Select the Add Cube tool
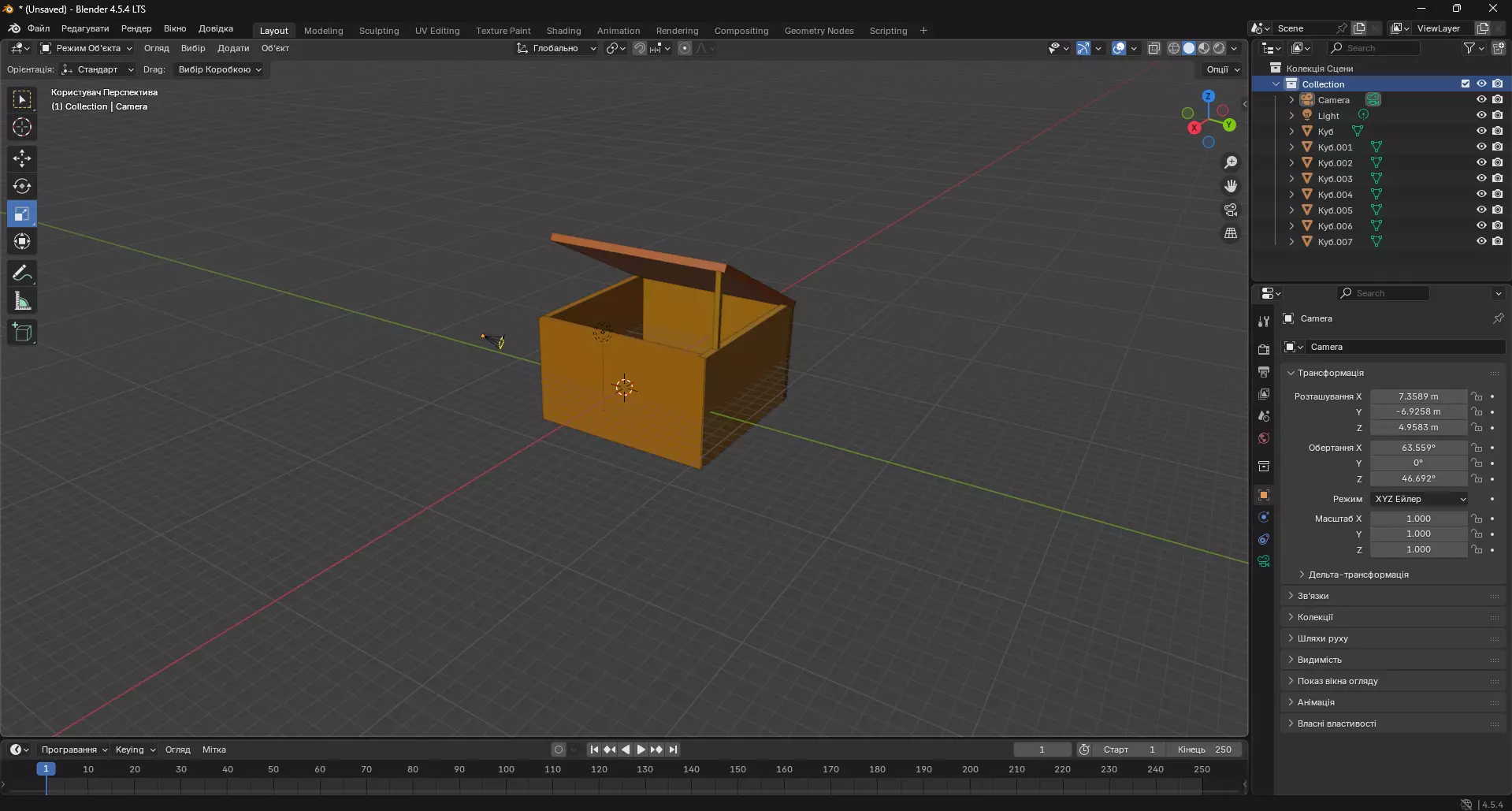The height and width of the screenshot is (811, 1512). [x=22, y=333]
